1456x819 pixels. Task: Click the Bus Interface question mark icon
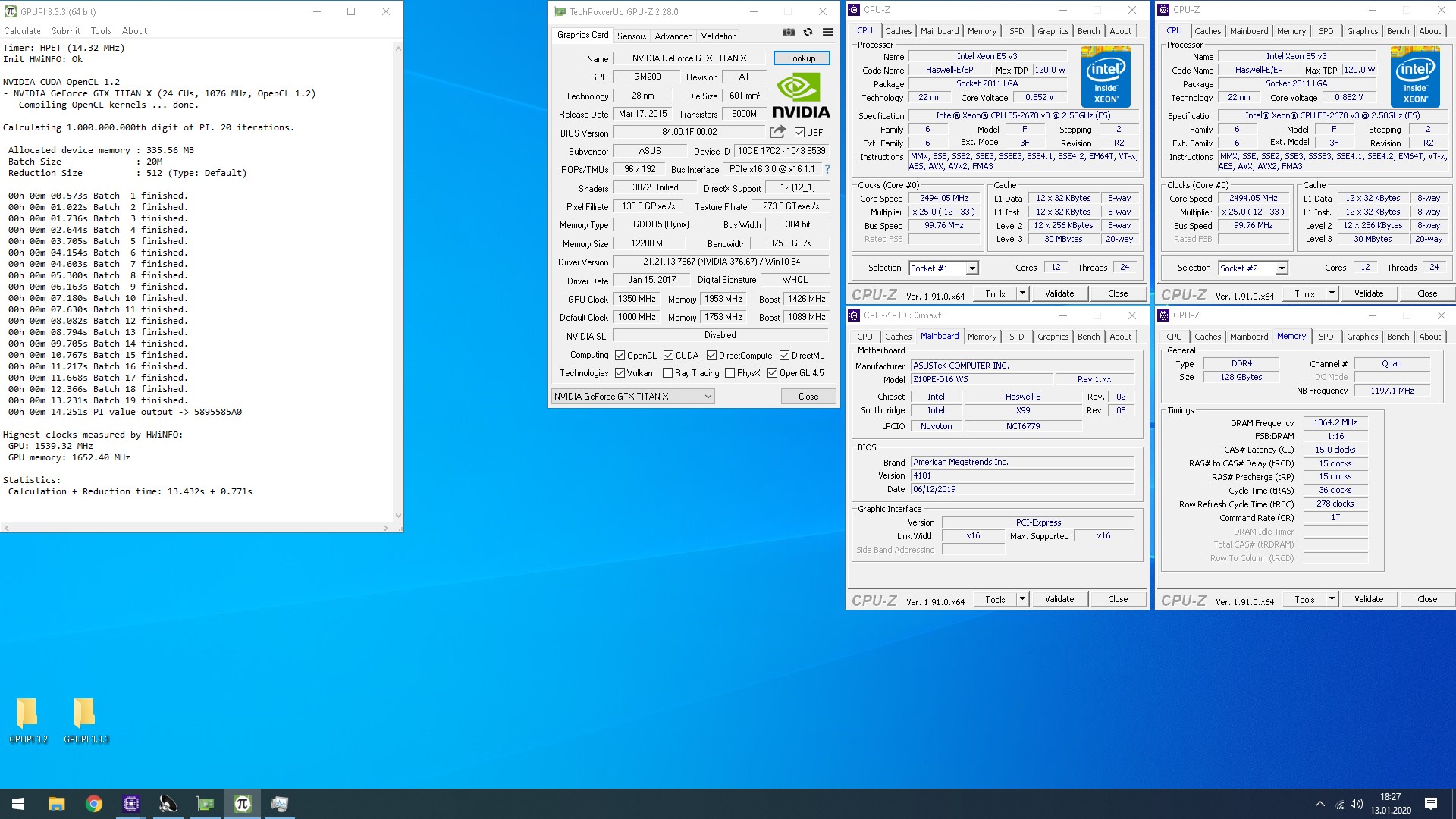[827, 169]
